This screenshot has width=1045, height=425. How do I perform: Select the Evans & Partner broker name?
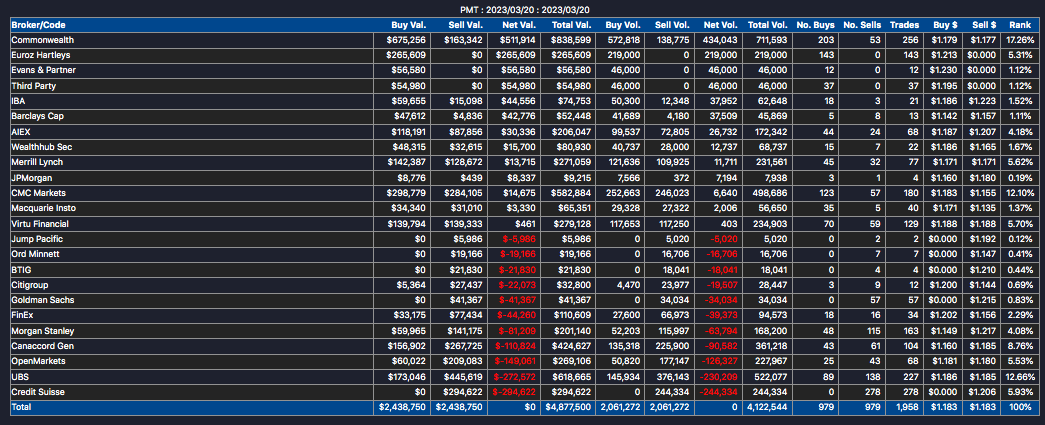43,71
